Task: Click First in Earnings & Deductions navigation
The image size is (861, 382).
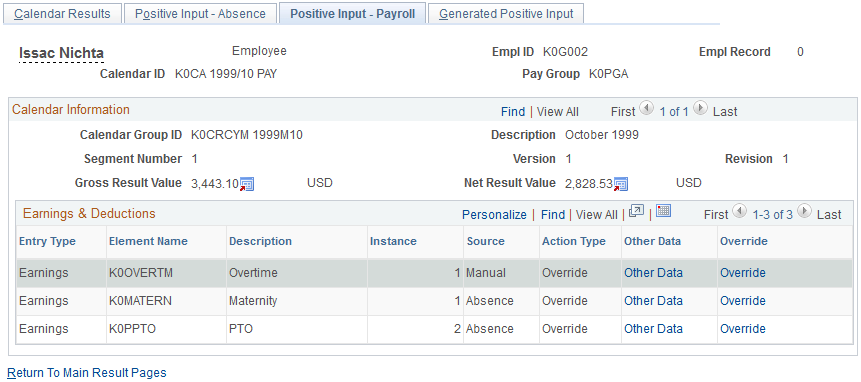Action: click(716, 215)
